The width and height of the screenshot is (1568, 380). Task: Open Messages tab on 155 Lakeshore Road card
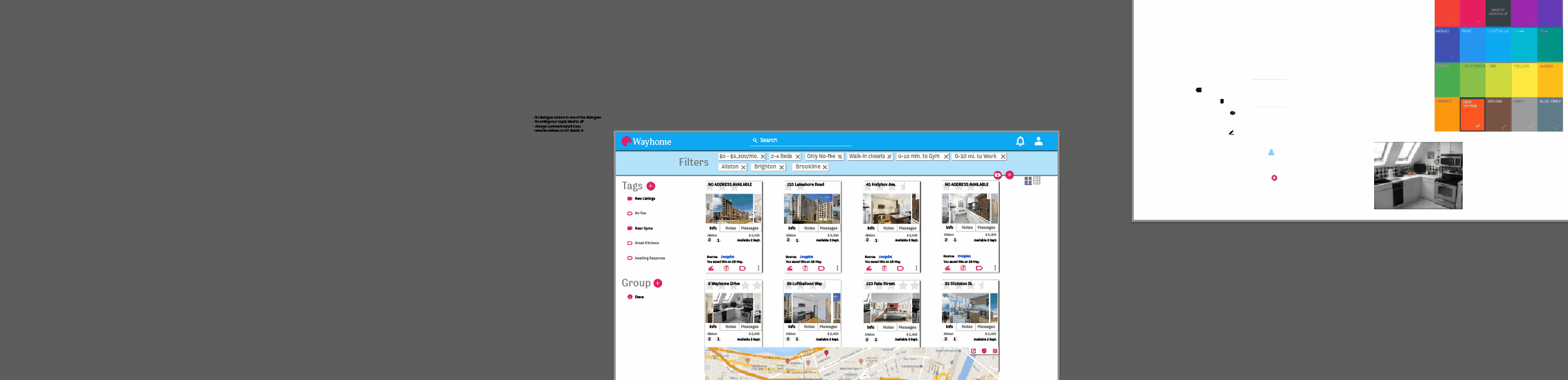(829, 228)
